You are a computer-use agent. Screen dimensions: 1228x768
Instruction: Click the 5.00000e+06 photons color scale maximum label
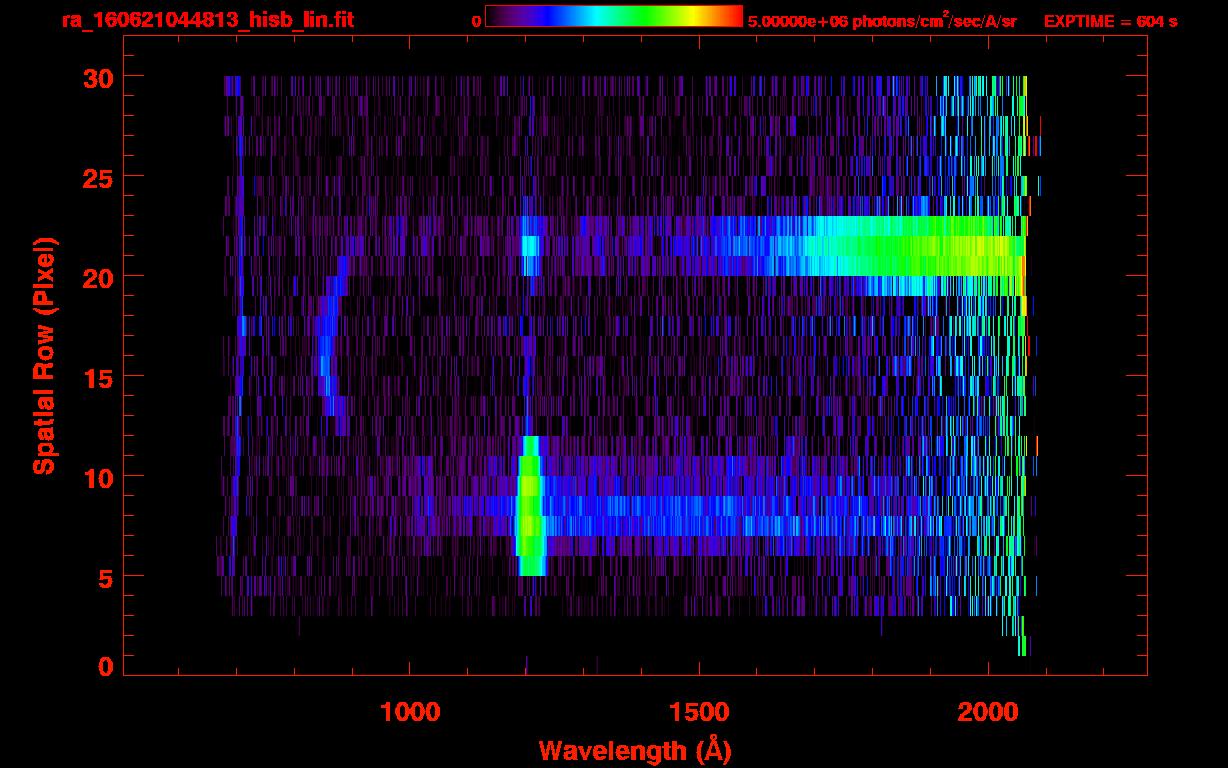pos(881,21)
